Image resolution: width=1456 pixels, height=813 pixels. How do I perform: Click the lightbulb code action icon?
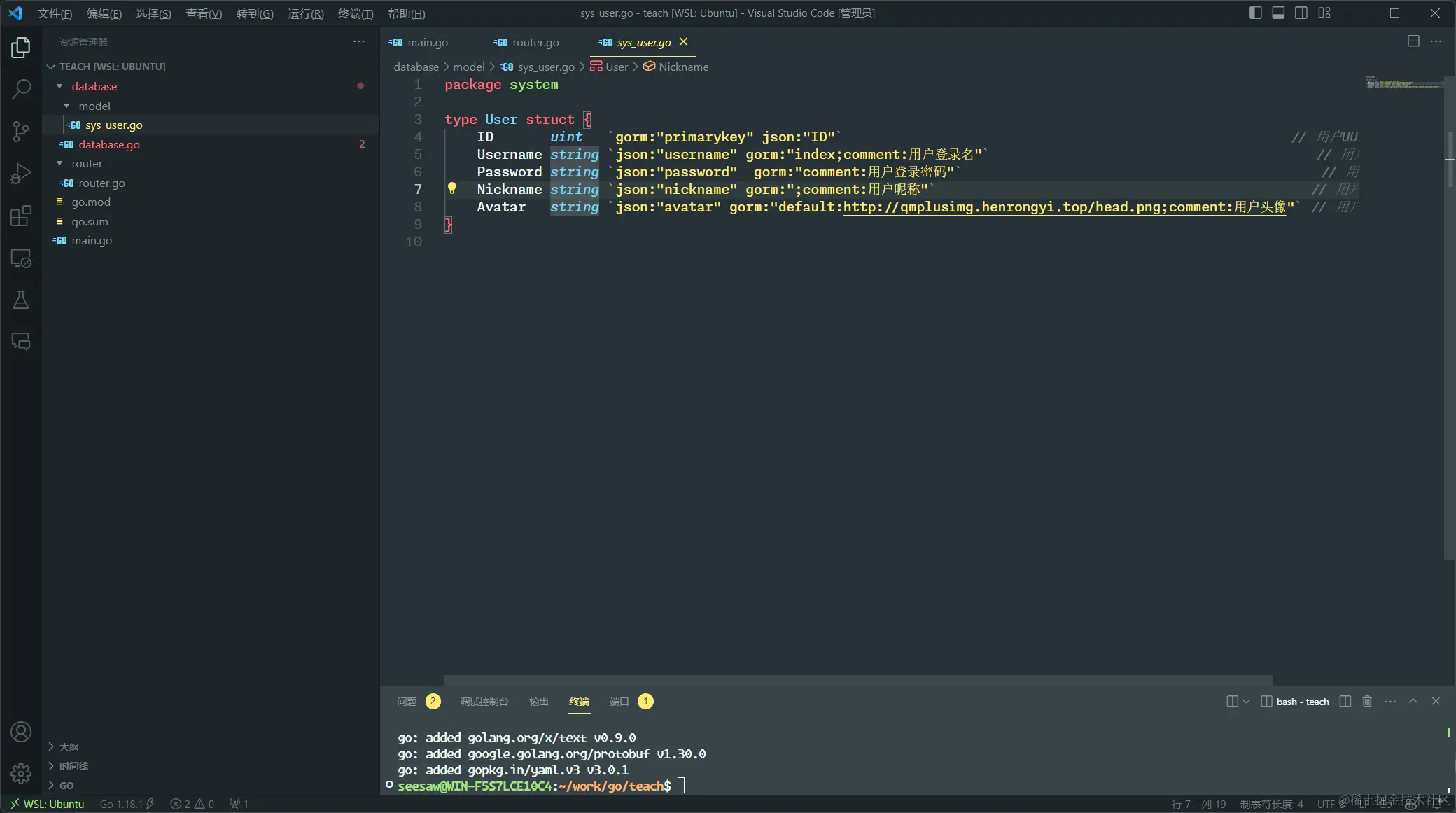tap(451, 188)
